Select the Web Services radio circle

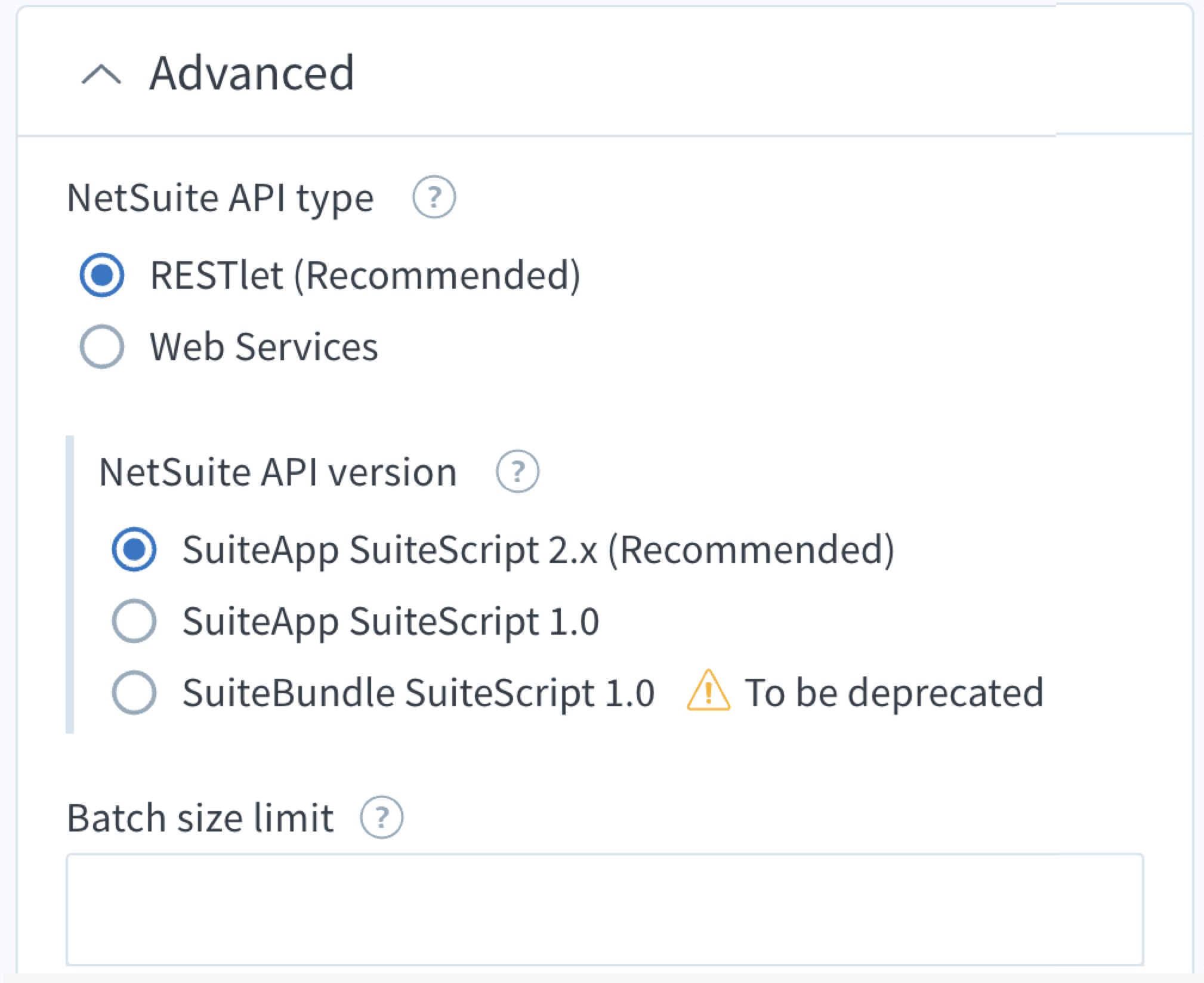(x=102, y=346)
